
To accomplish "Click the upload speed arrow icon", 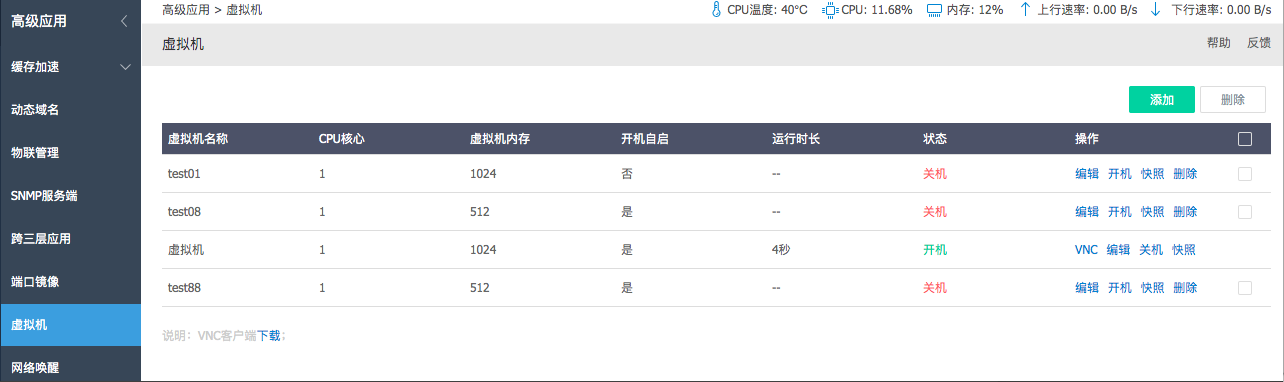I will coord(1025,10).
